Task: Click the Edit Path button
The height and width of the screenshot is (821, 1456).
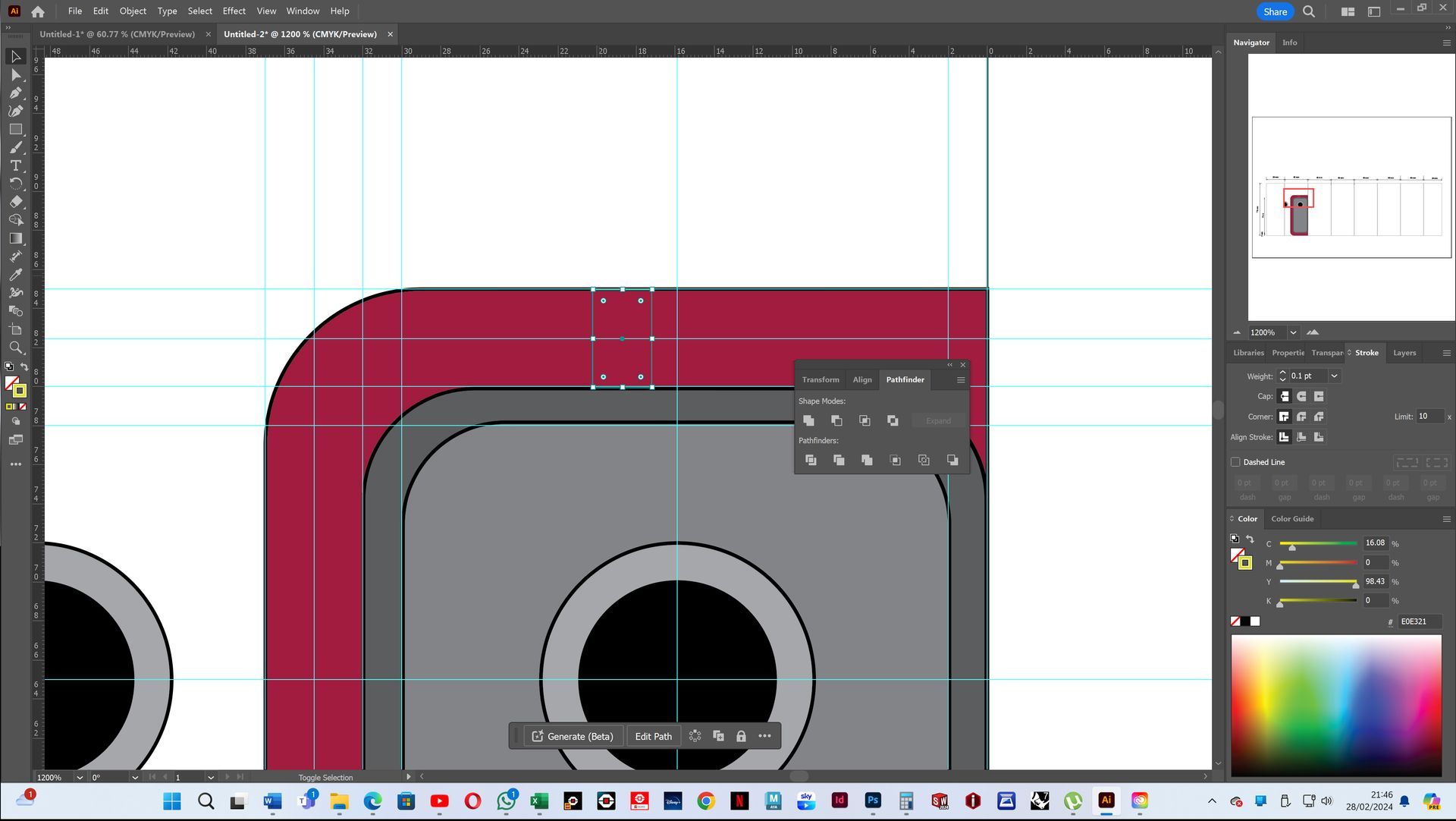Action: click(x=653, y=736)
